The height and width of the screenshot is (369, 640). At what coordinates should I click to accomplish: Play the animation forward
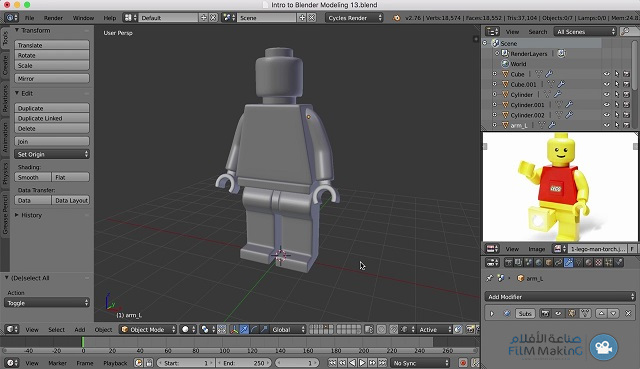pos(362,362)
